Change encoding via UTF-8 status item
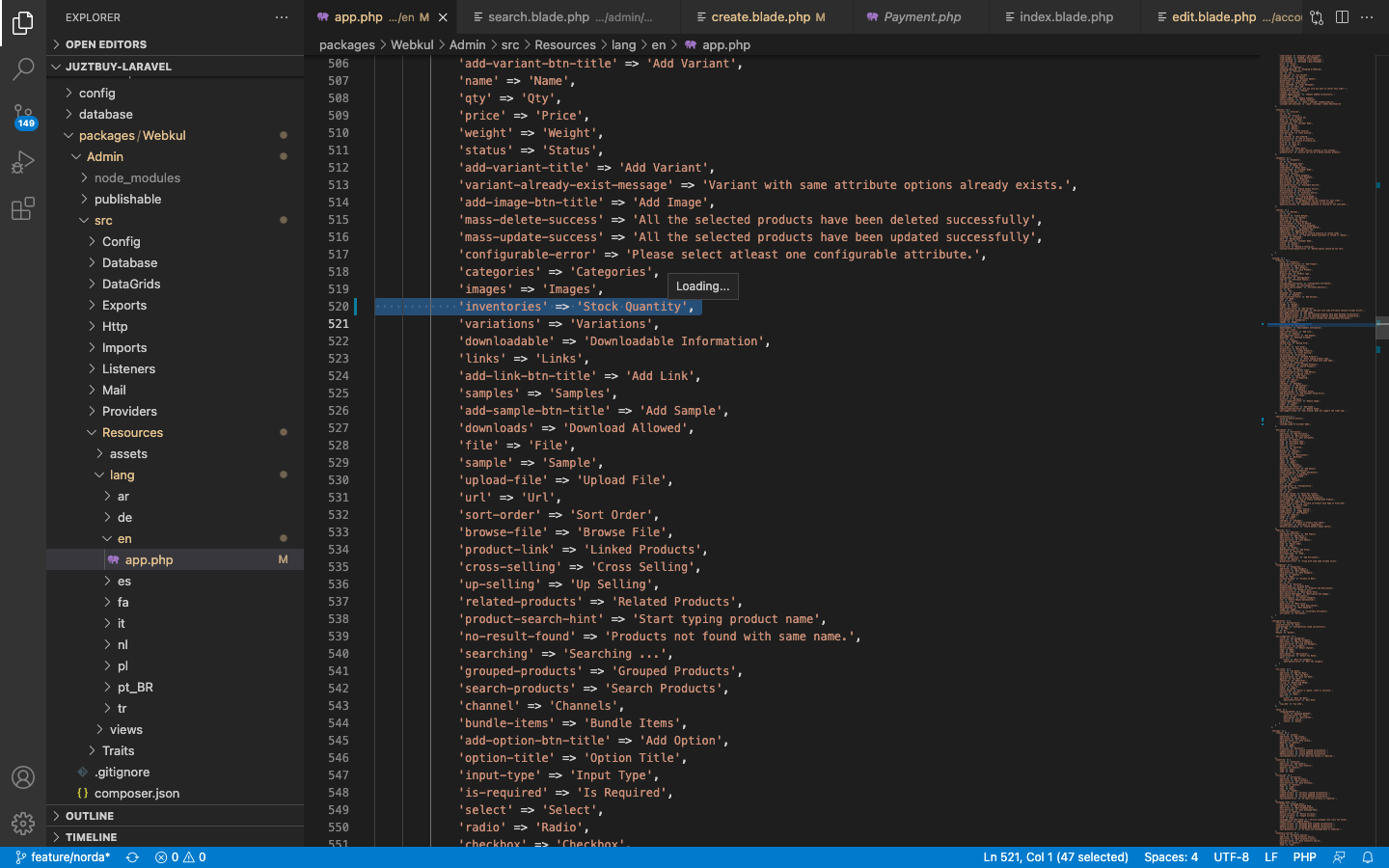Viewport: 1389px width, 868px height. pos(1231,857)
